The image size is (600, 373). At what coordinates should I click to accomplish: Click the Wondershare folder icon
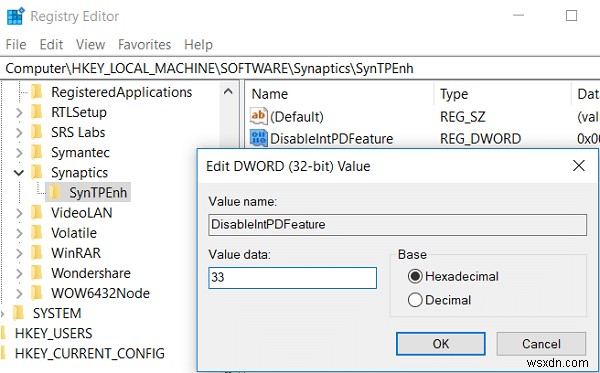pos(37,273)
